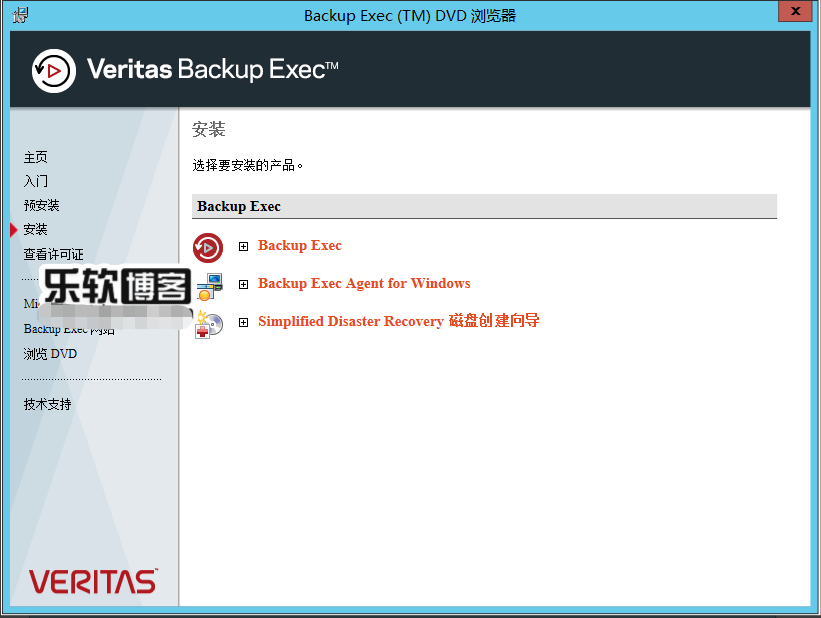The width and height of the screenshot is (821, 618).
Task: Click the Backup Exec product icon
Action: [x=208, y=247]
